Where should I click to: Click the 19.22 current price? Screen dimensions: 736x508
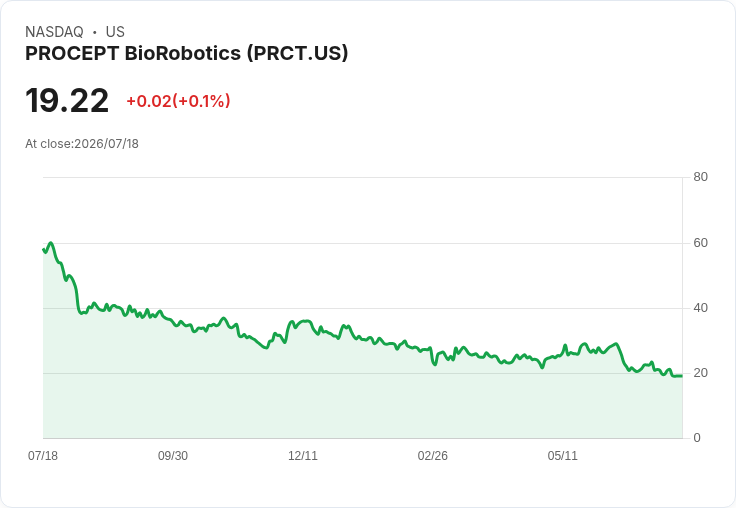(x=67, y=100)
